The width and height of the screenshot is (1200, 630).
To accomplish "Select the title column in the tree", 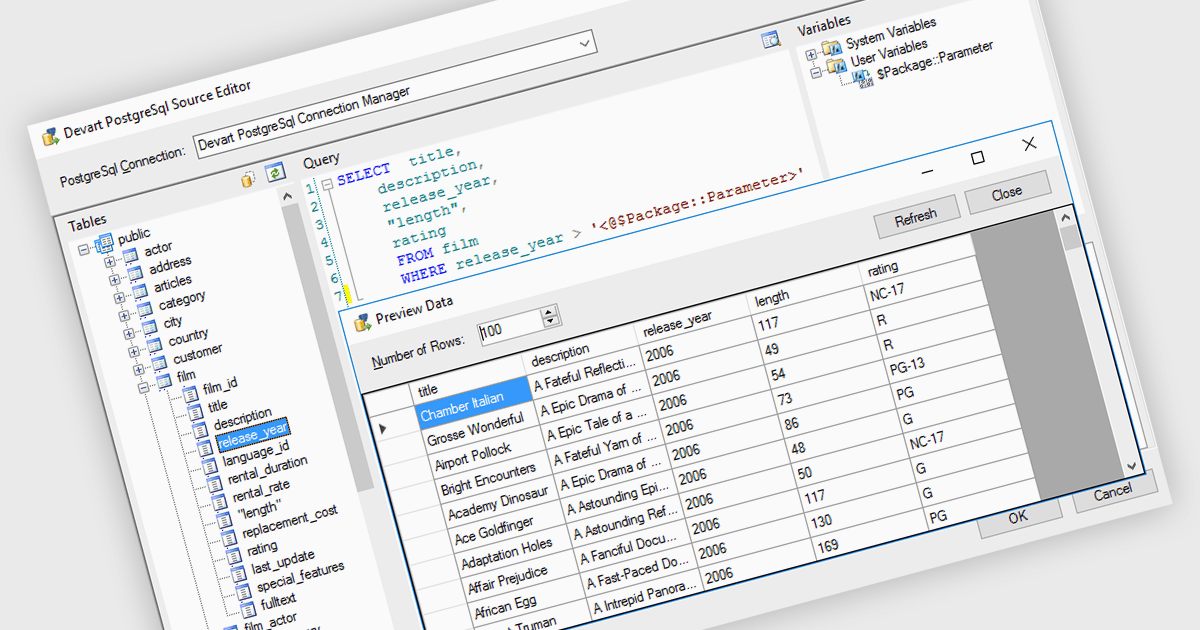I will pos(217,407).
